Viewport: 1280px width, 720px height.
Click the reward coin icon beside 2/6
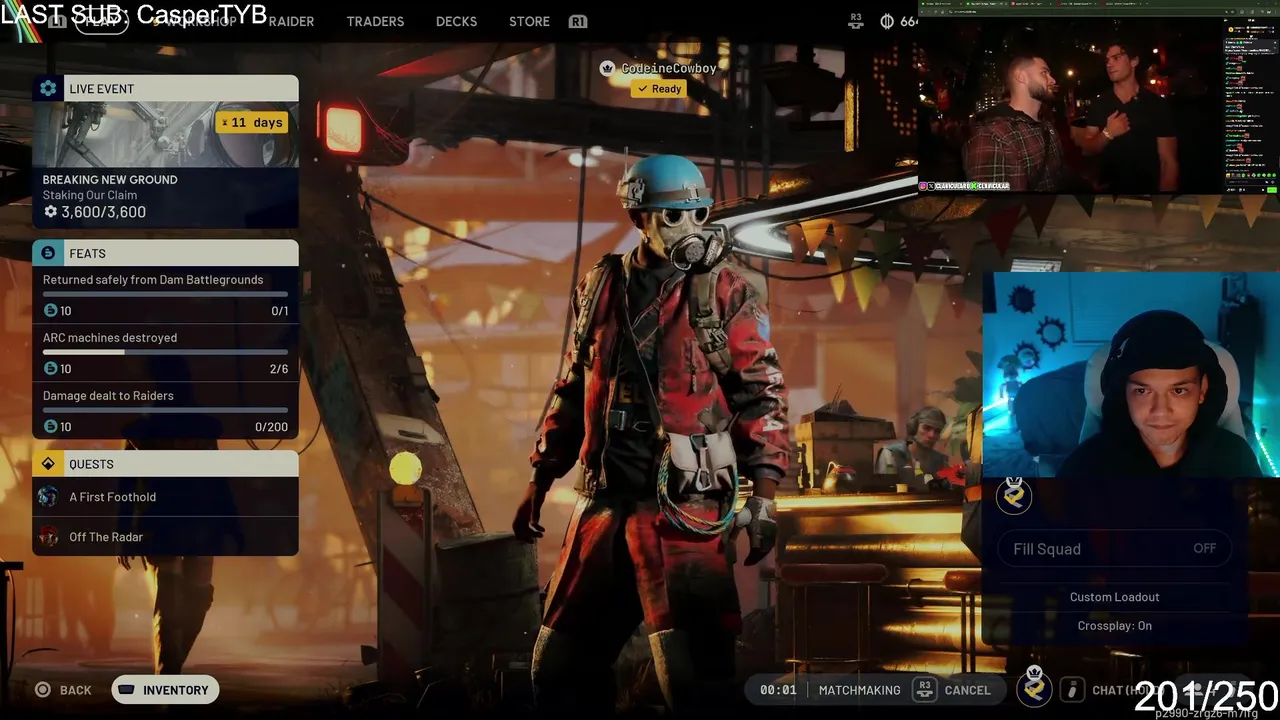coord(50,369)
